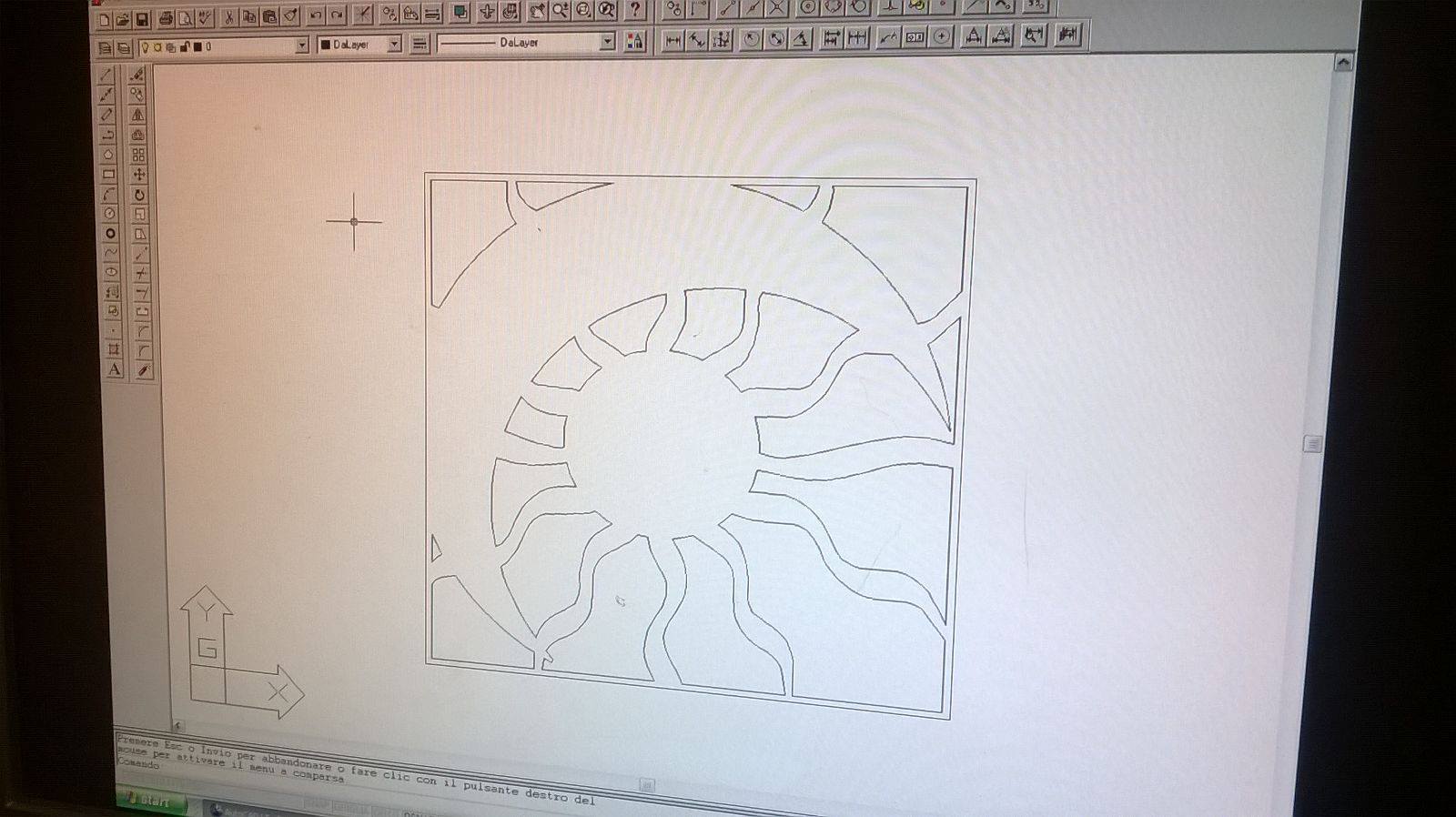Image resolution: width=1456 pixels, height=817 pixels.
Task: Choose the Ellipse draw tool
Action: pyautogui.click(x=111, y=272)
